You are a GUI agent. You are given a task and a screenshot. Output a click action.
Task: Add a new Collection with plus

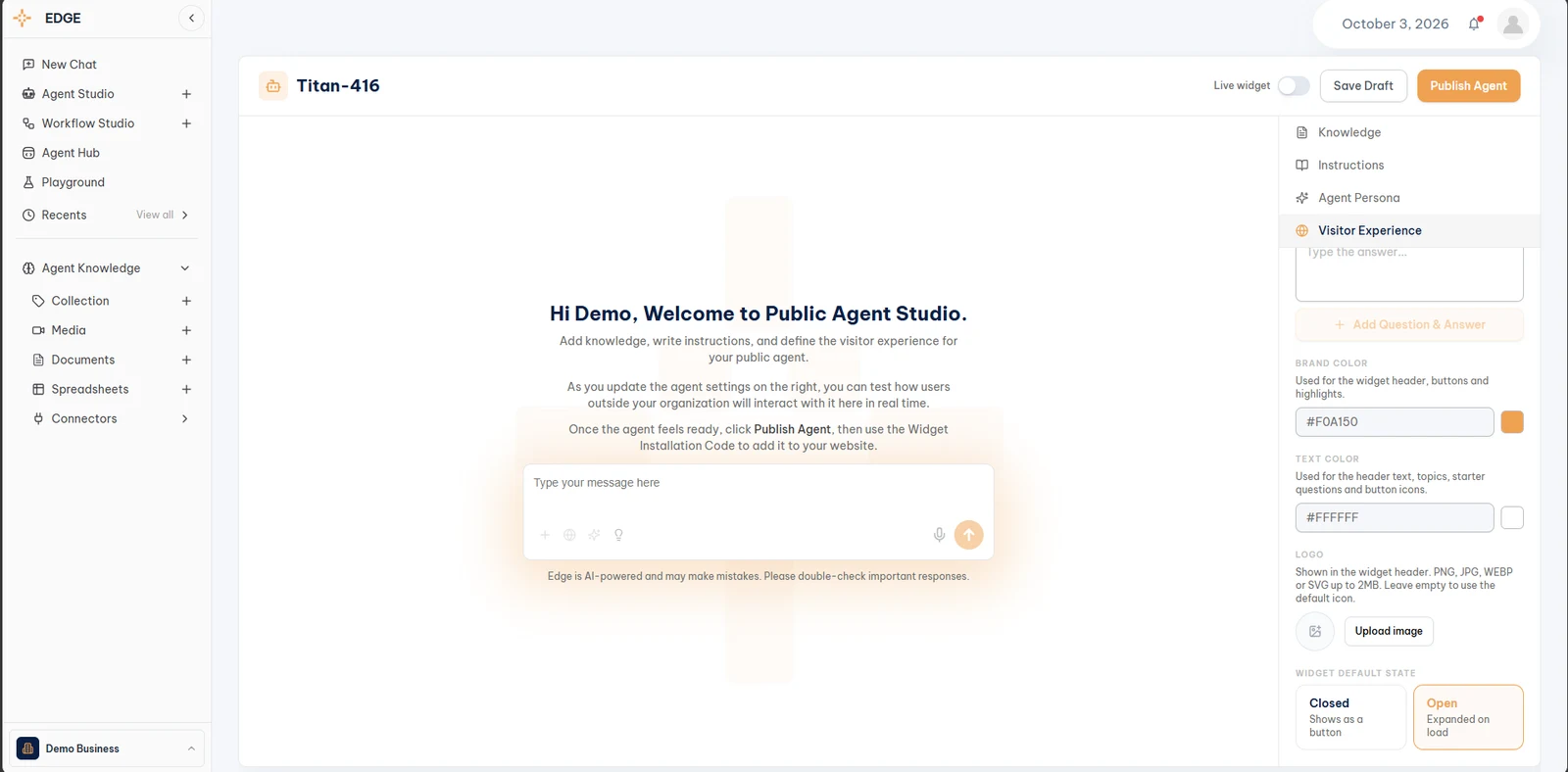coord(186,301)
